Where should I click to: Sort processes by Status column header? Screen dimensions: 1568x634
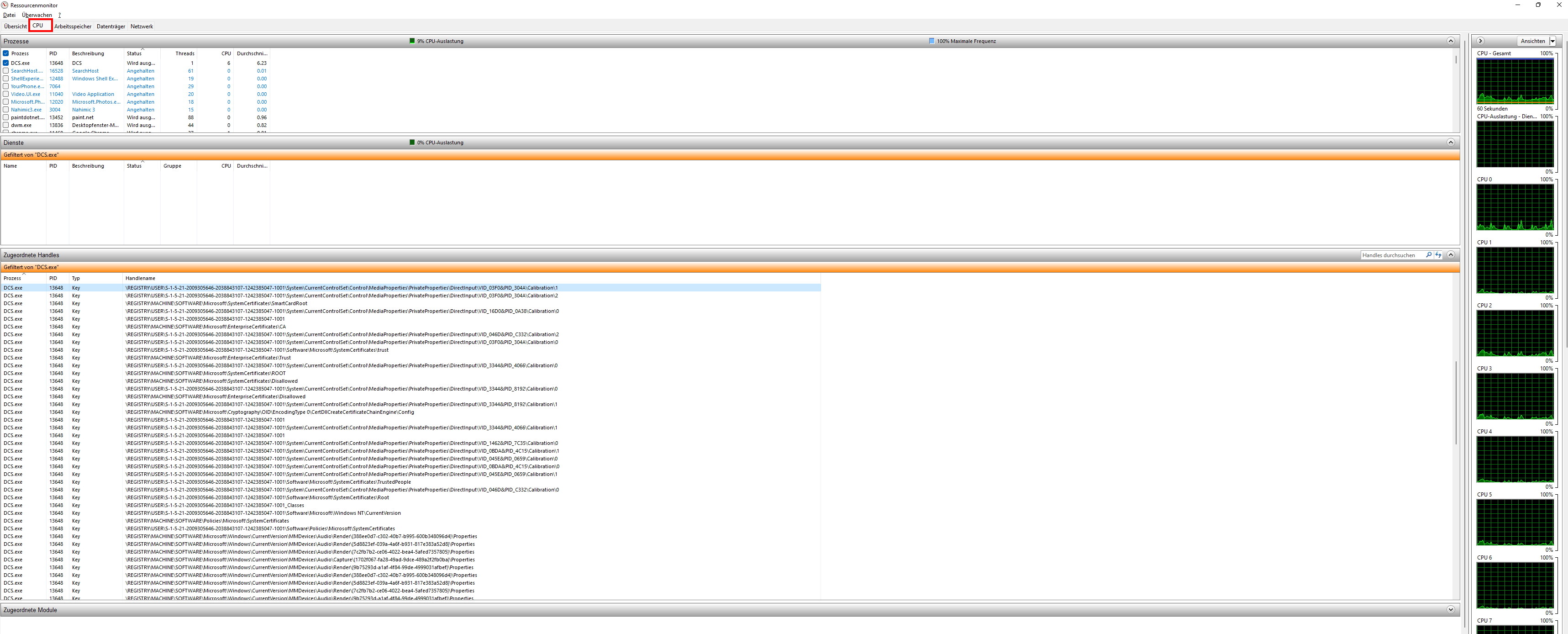[142, 53]
